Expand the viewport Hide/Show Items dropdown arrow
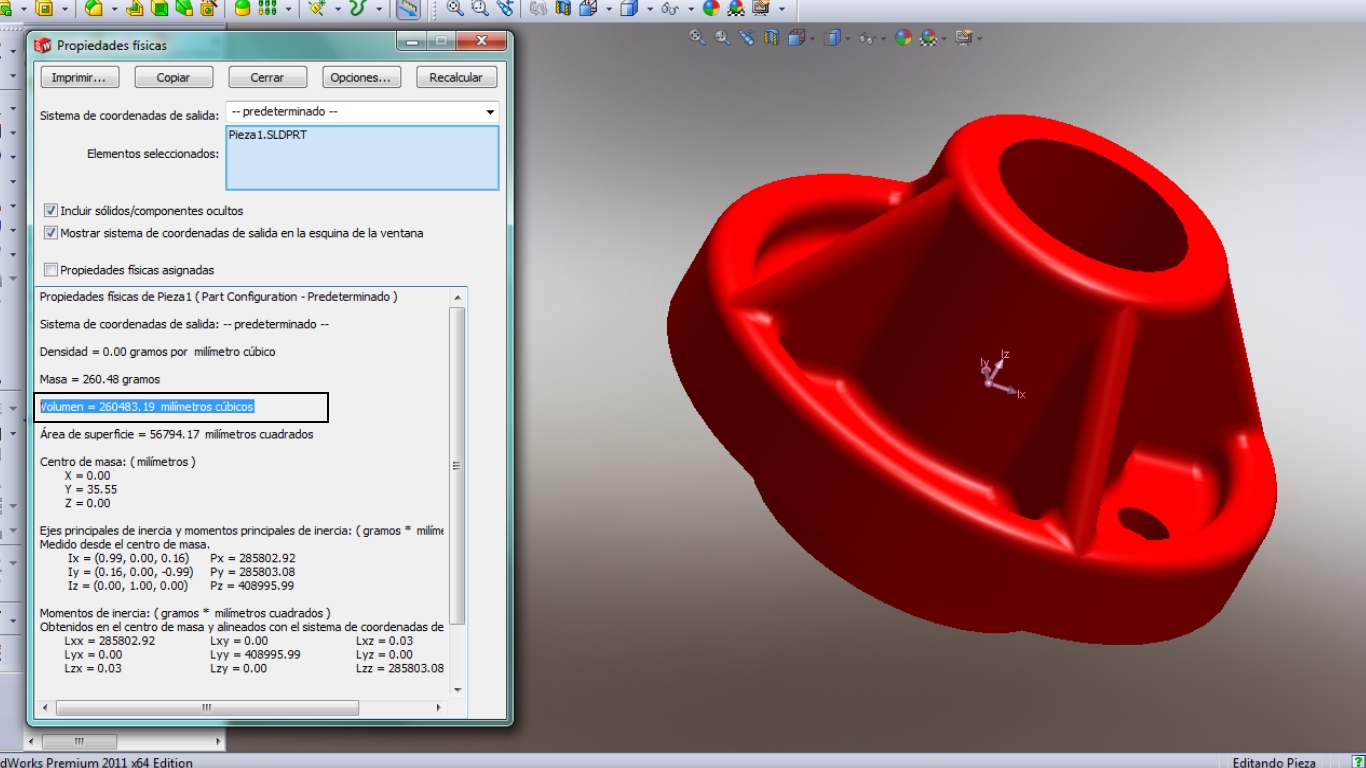1366x768 pixels. (x=883, y=39)
